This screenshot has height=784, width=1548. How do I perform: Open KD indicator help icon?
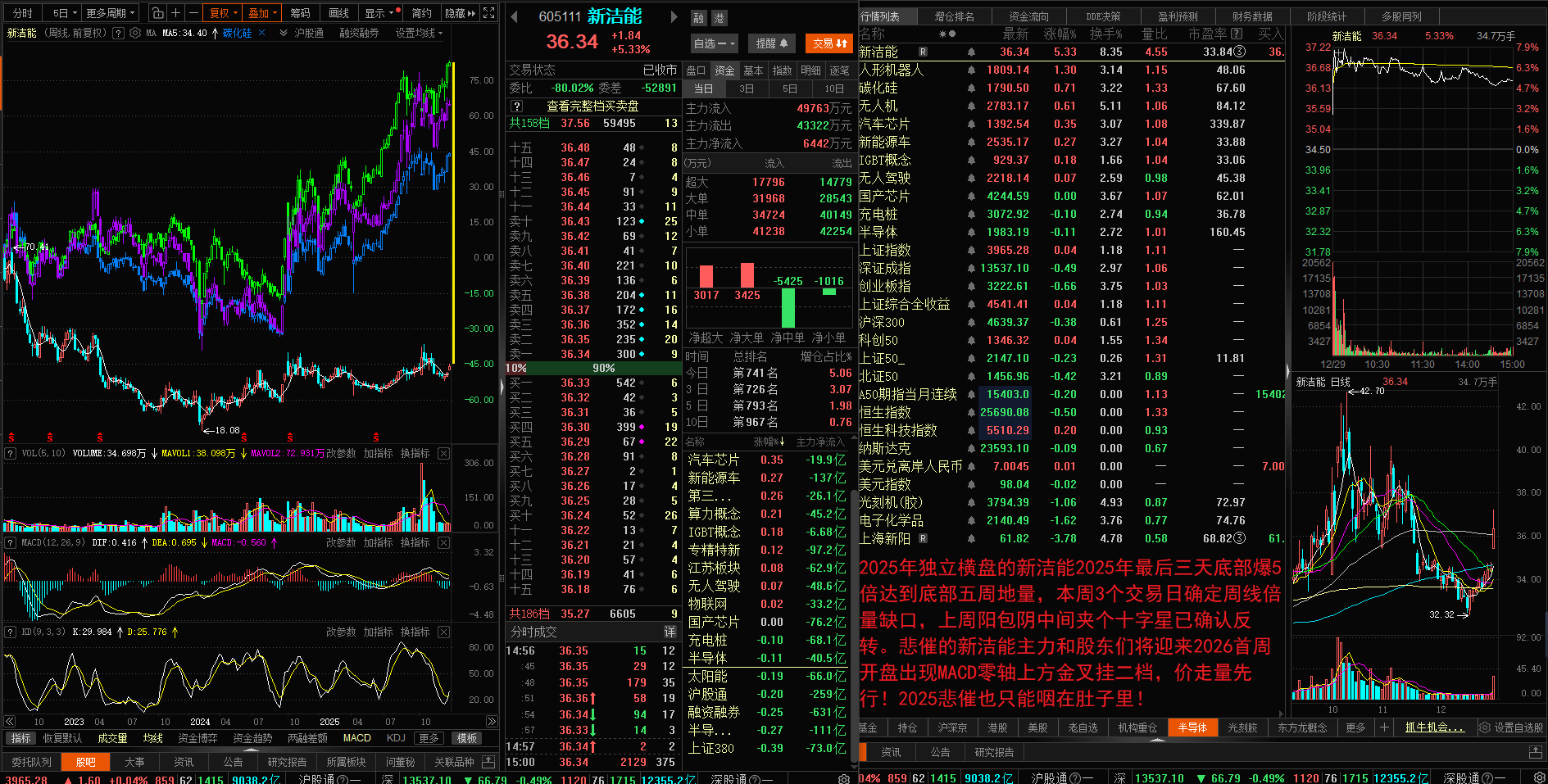11,632
